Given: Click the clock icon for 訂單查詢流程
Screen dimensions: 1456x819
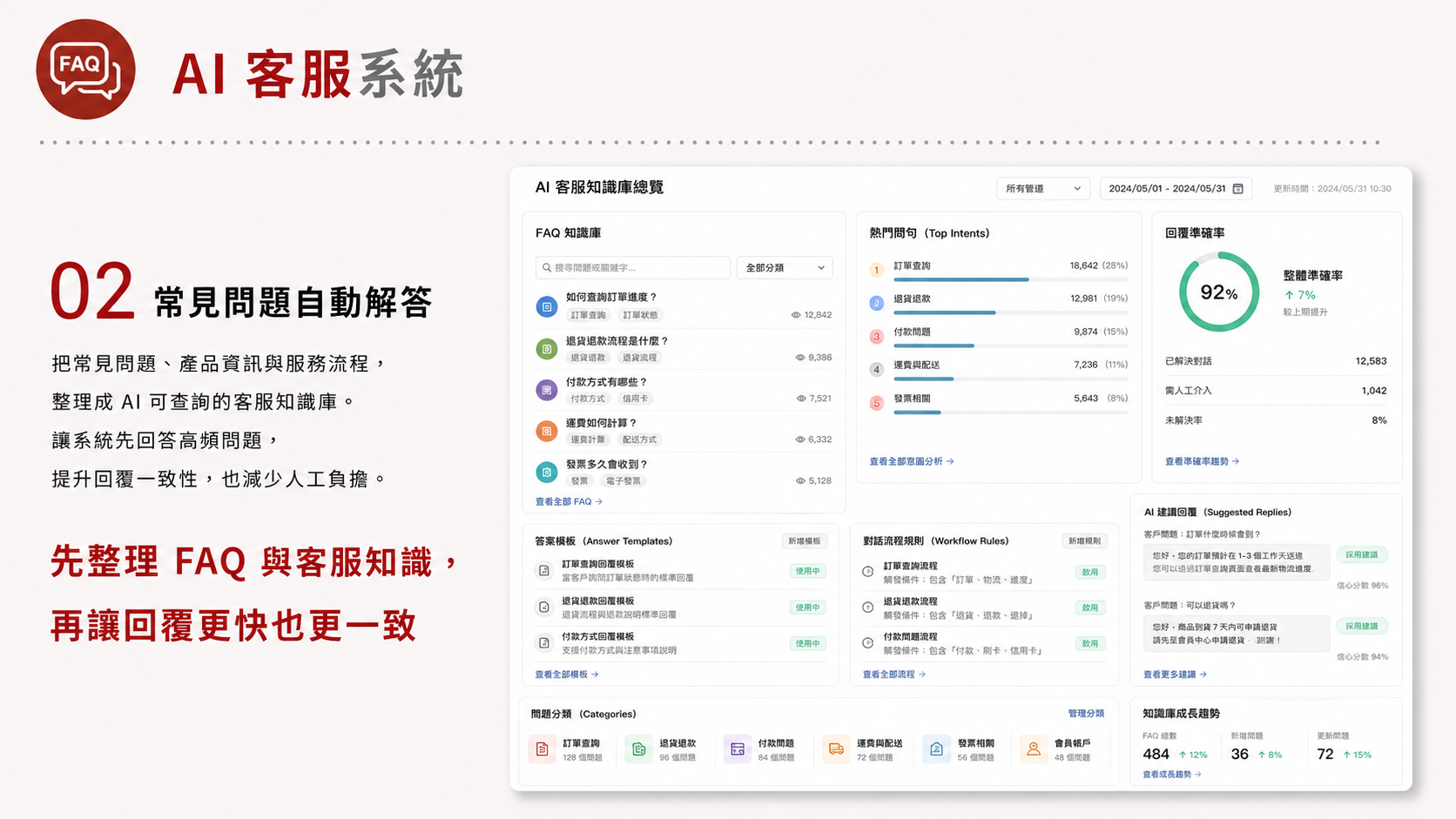Looking at the screenshot, I should 868,572.
